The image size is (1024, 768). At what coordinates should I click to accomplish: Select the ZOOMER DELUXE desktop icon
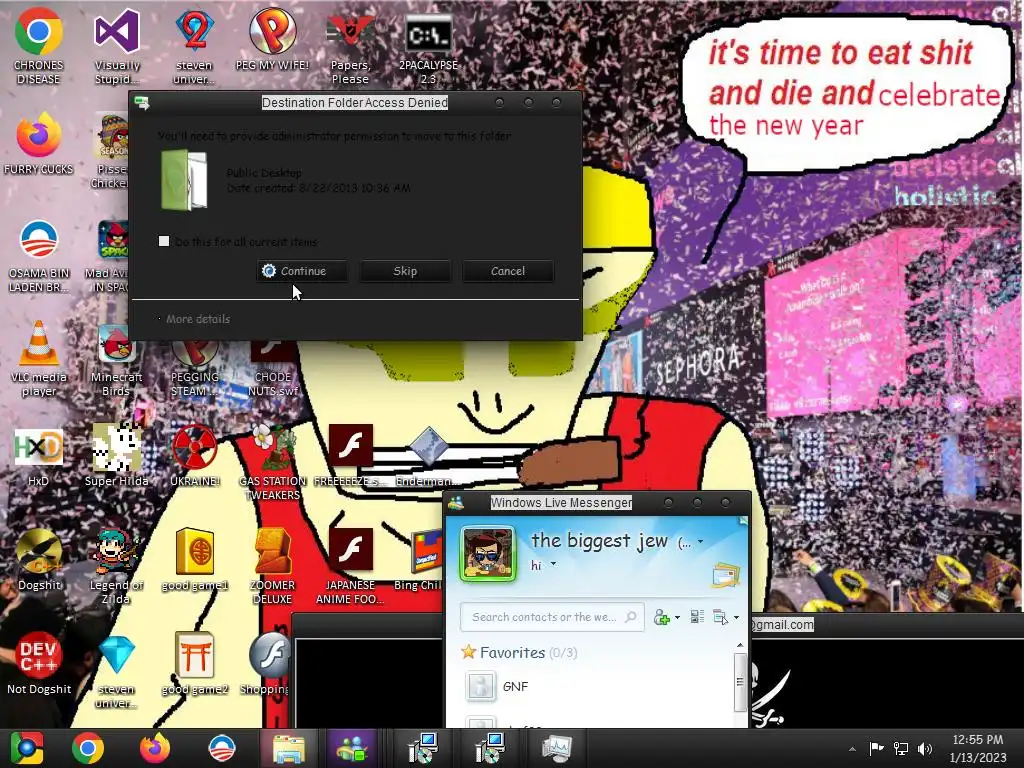click(x=272, y=566)
